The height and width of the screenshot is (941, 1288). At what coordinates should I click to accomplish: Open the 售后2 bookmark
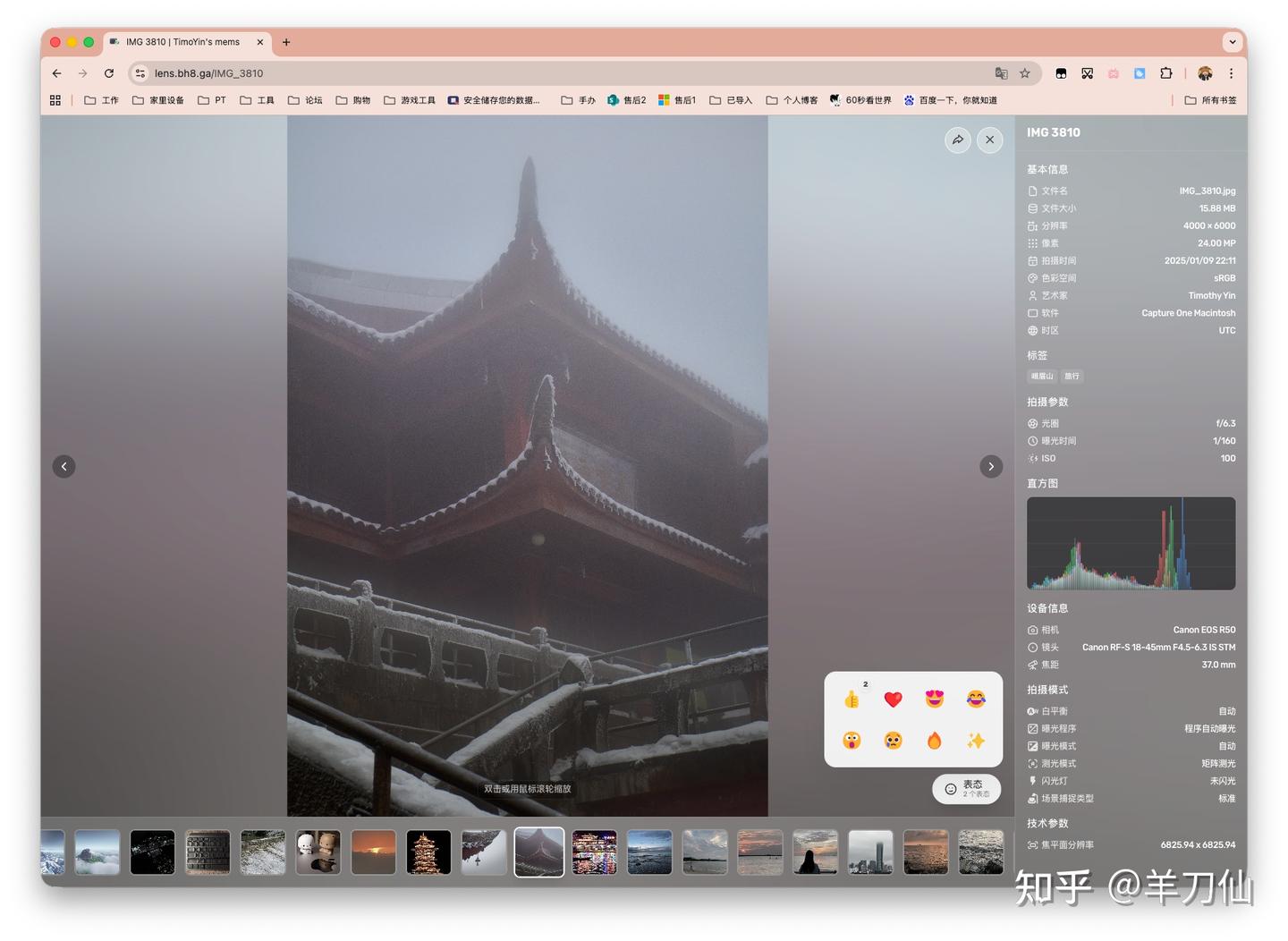(x=626, y=100)
